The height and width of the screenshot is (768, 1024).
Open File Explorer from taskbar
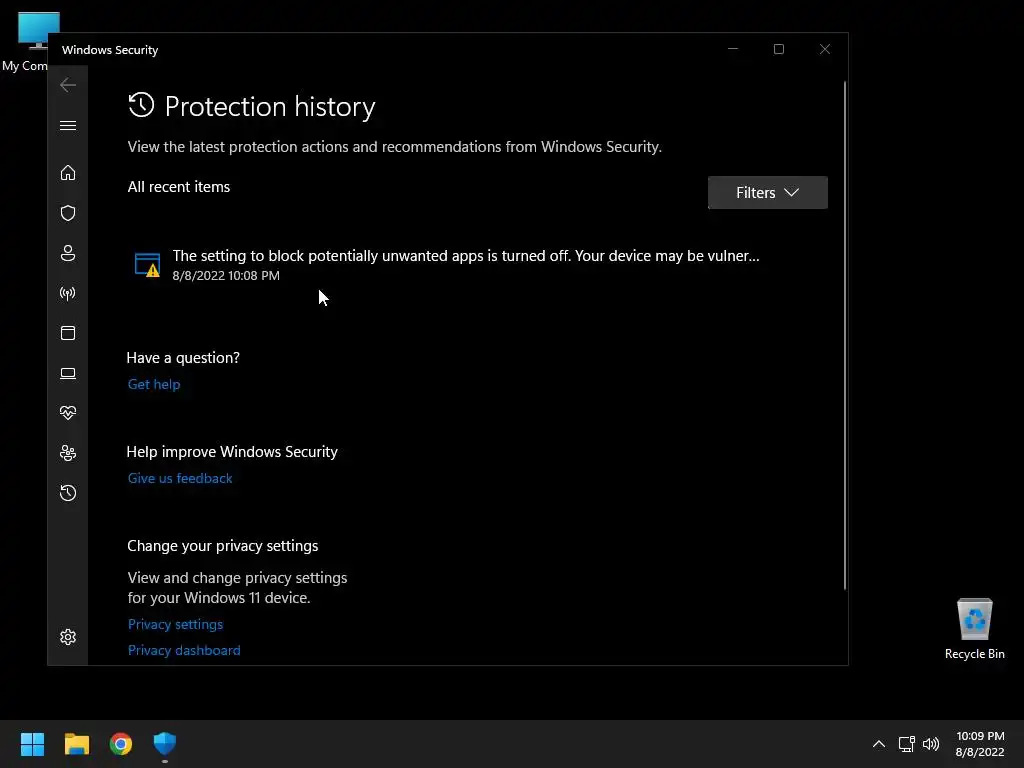76,744
